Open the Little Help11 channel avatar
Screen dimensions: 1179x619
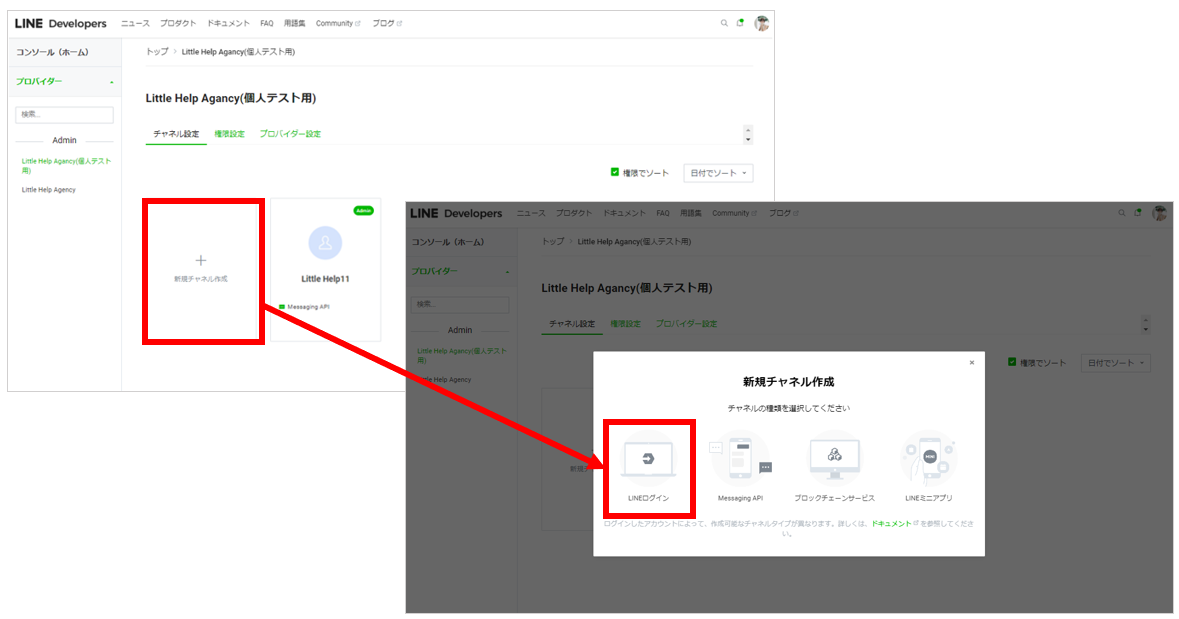(325, 243)
